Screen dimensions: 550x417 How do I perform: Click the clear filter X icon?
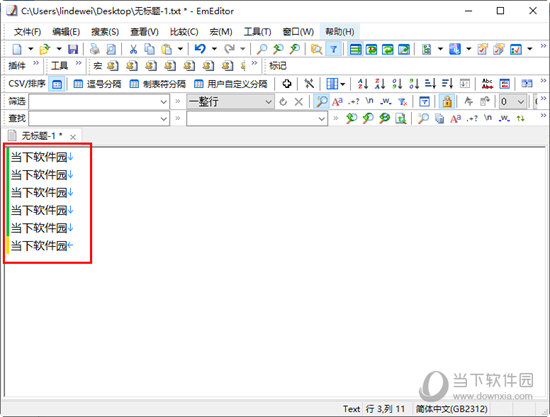(299, 102)
